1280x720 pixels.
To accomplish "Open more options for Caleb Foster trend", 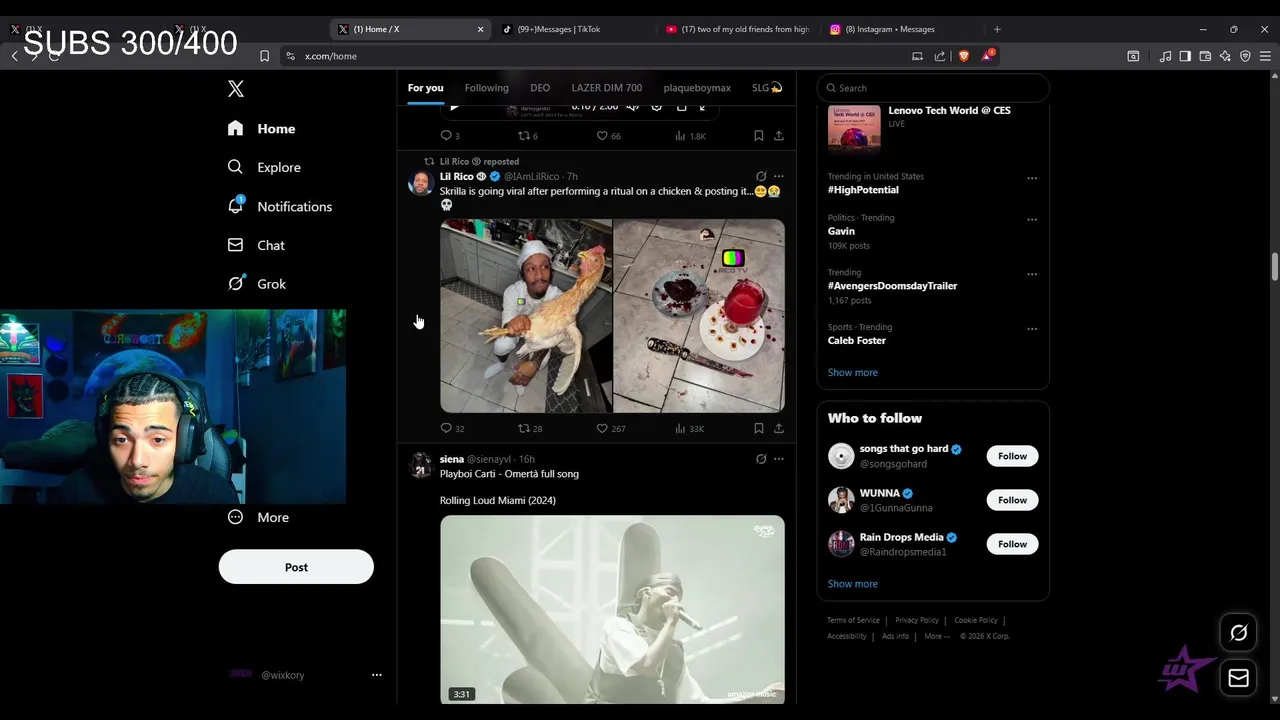I will (1032, 328).
